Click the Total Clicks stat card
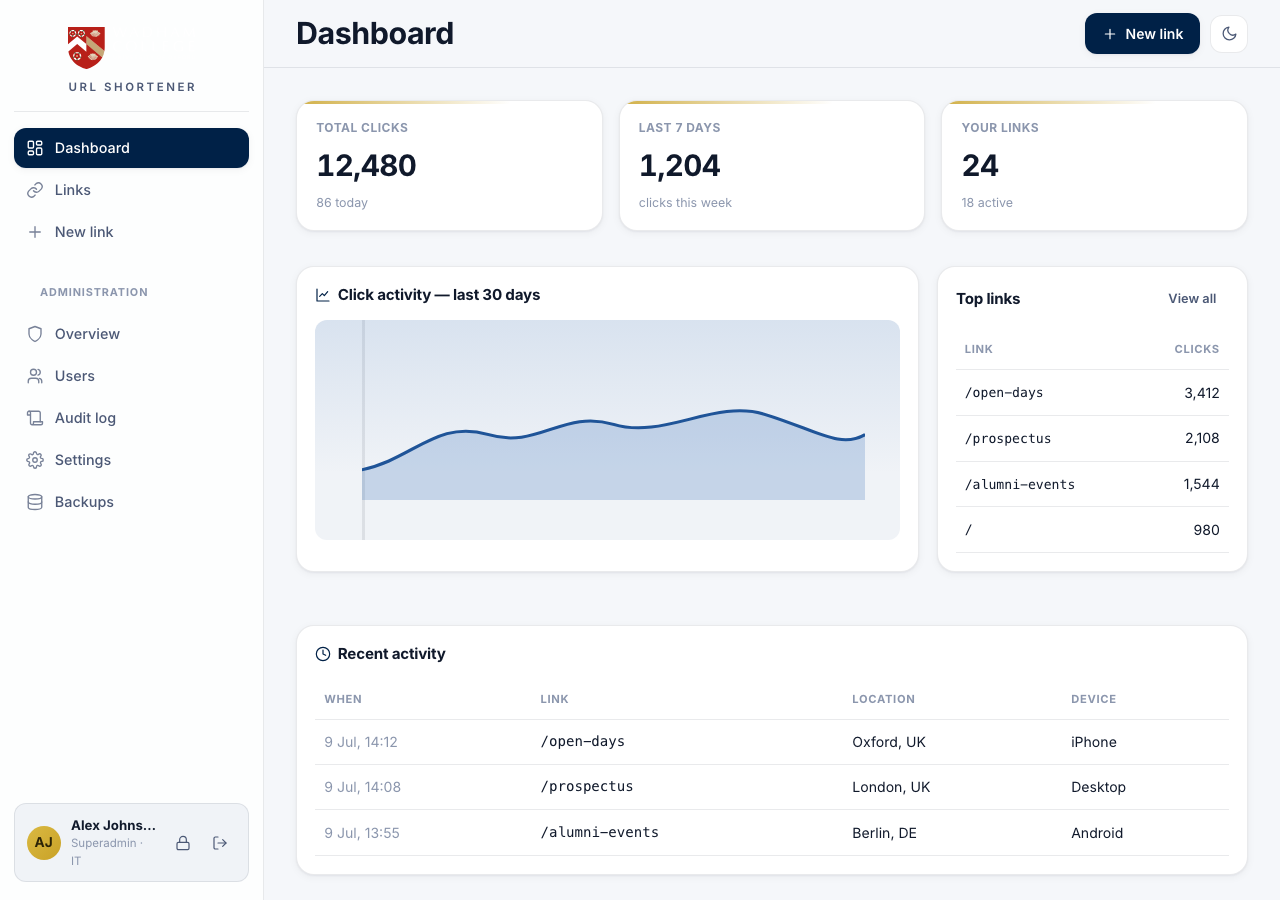1280x900 pixels. [449, 165]
